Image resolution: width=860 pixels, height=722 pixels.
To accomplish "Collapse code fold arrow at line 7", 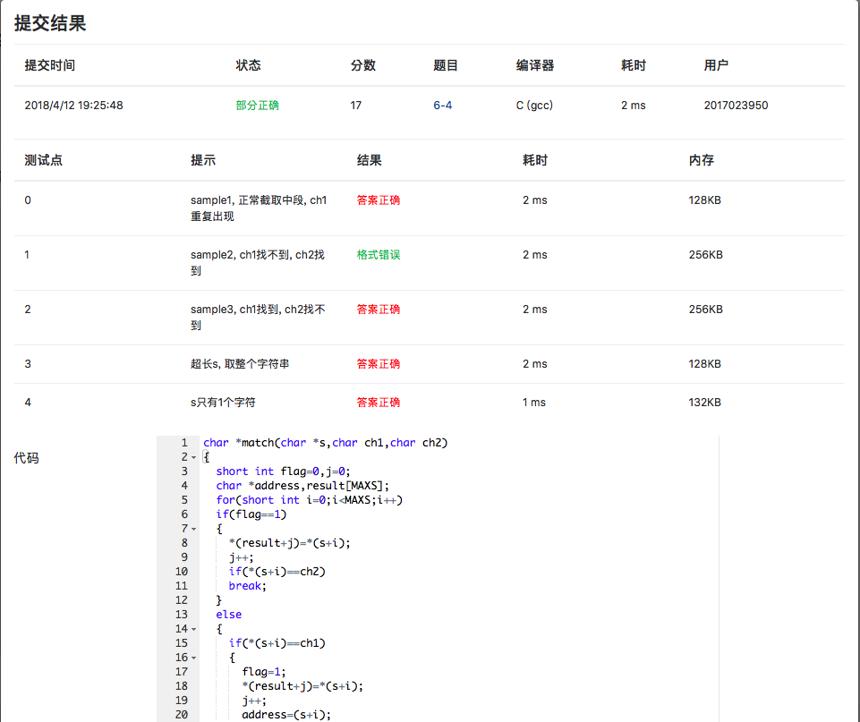I will (194, 529).
